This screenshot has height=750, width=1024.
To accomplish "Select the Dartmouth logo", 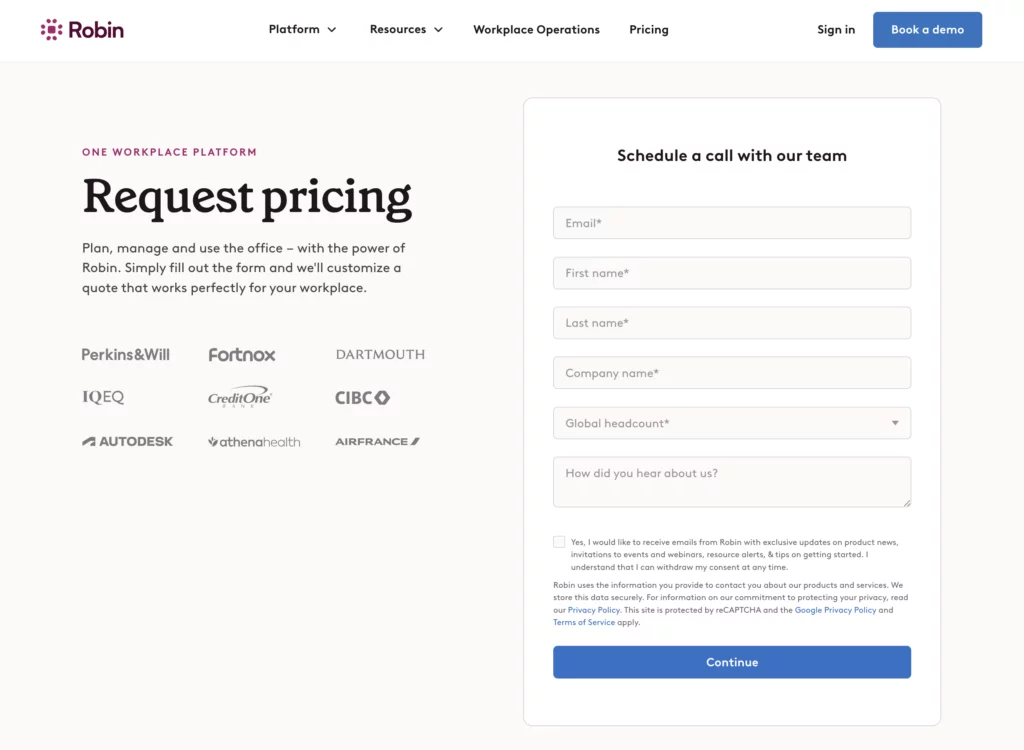I will pos(380,354).
